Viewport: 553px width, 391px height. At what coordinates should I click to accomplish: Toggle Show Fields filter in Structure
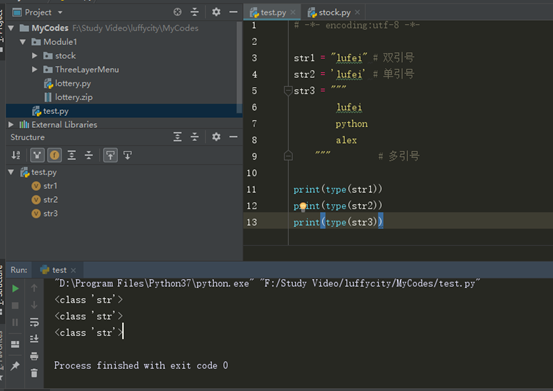(x=54, y=155)
